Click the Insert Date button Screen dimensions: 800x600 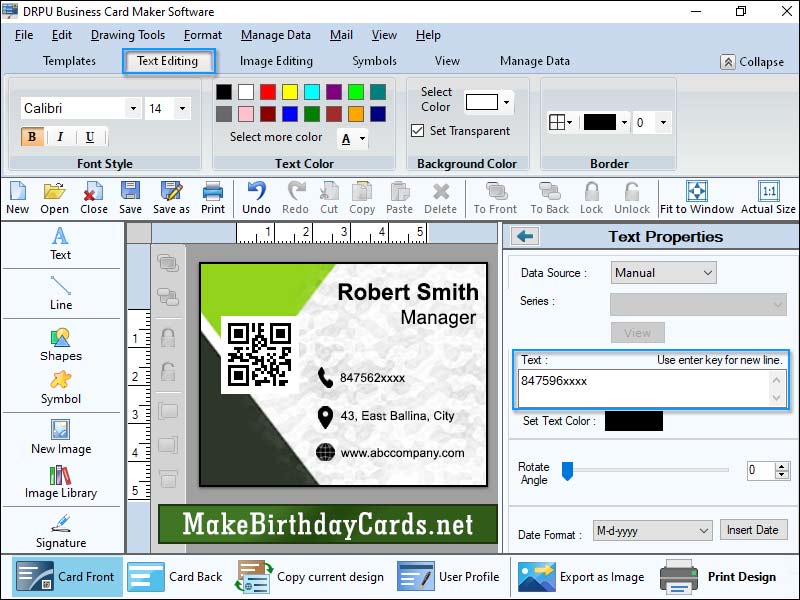pos(753,531)
